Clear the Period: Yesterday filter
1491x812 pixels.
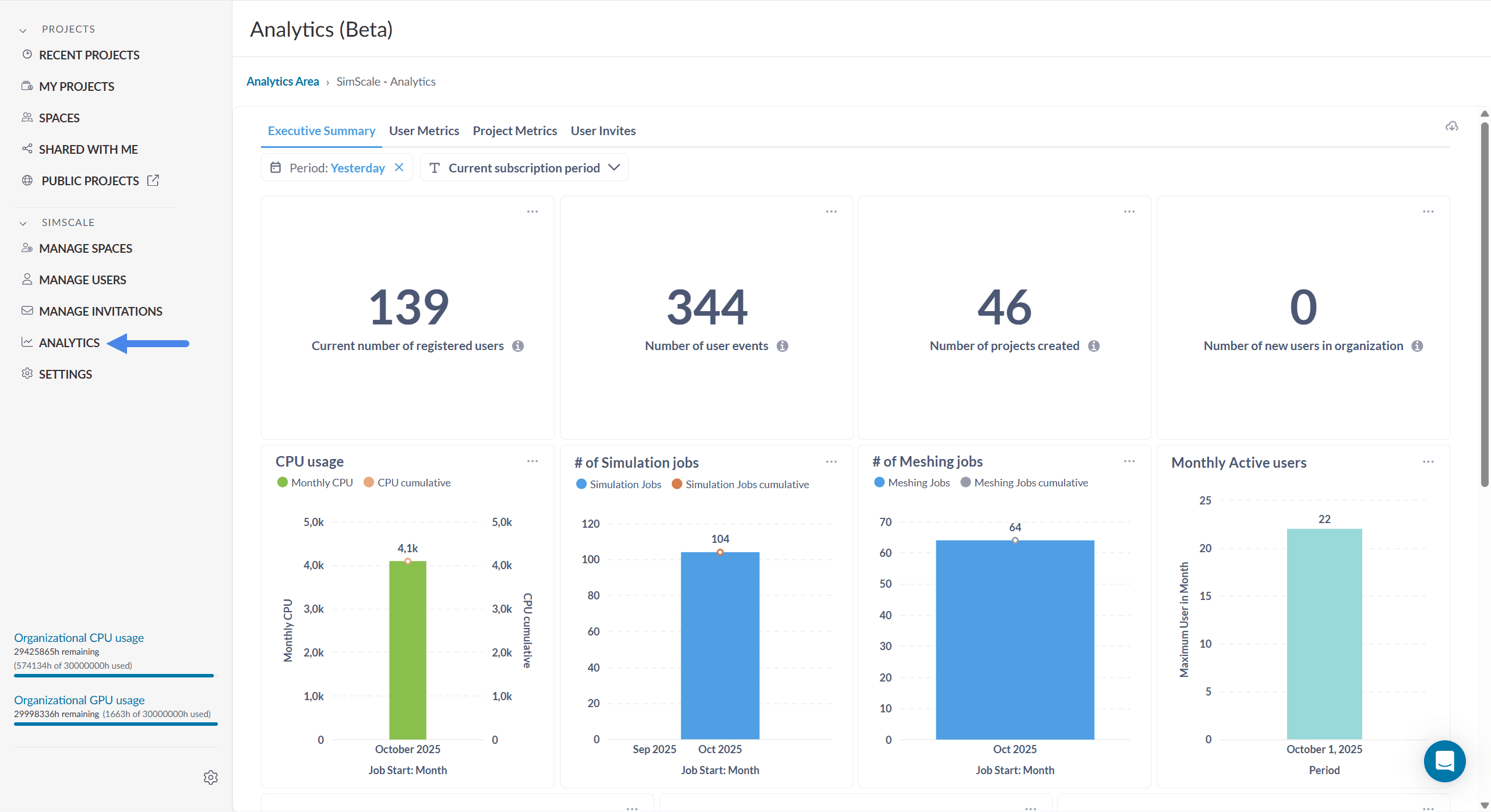399,168
